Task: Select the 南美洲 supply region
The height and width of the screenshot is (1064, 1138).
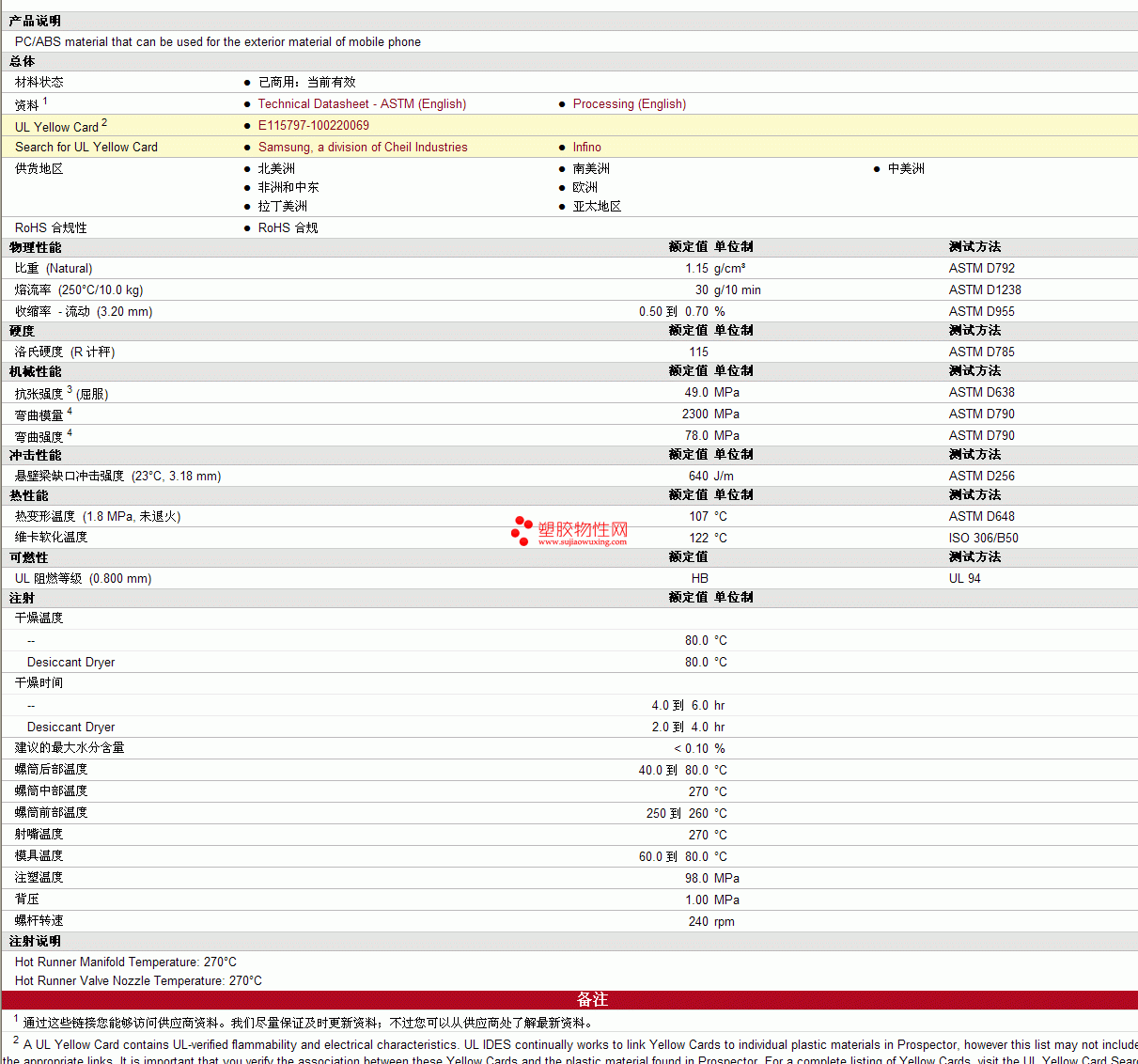Action: click(591, 169)
